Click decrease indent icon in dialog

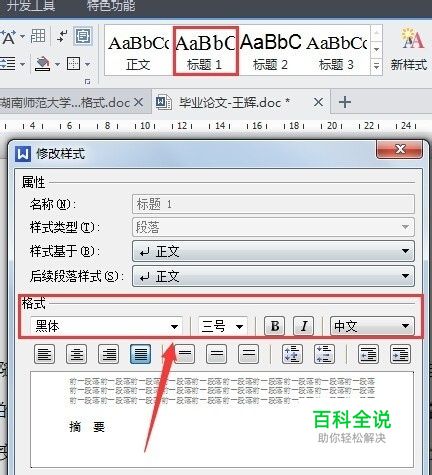[x=368, y=354]
